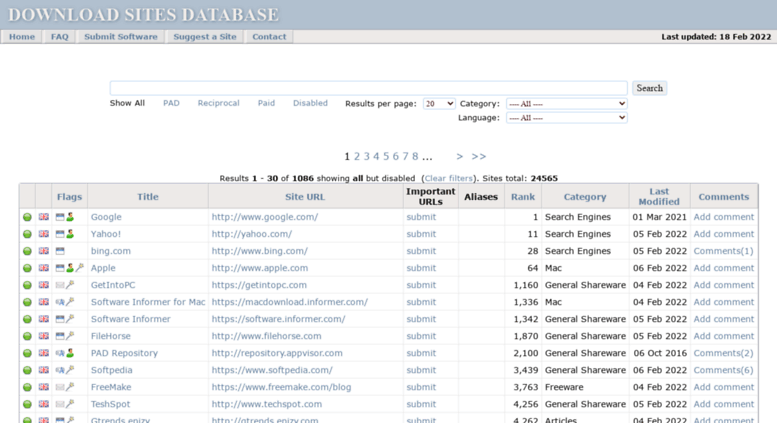Click the wand icon in TeshSpot row
The width and height of the screenshot is (777, 423).
pyautogui.click(x=70, y=404)
